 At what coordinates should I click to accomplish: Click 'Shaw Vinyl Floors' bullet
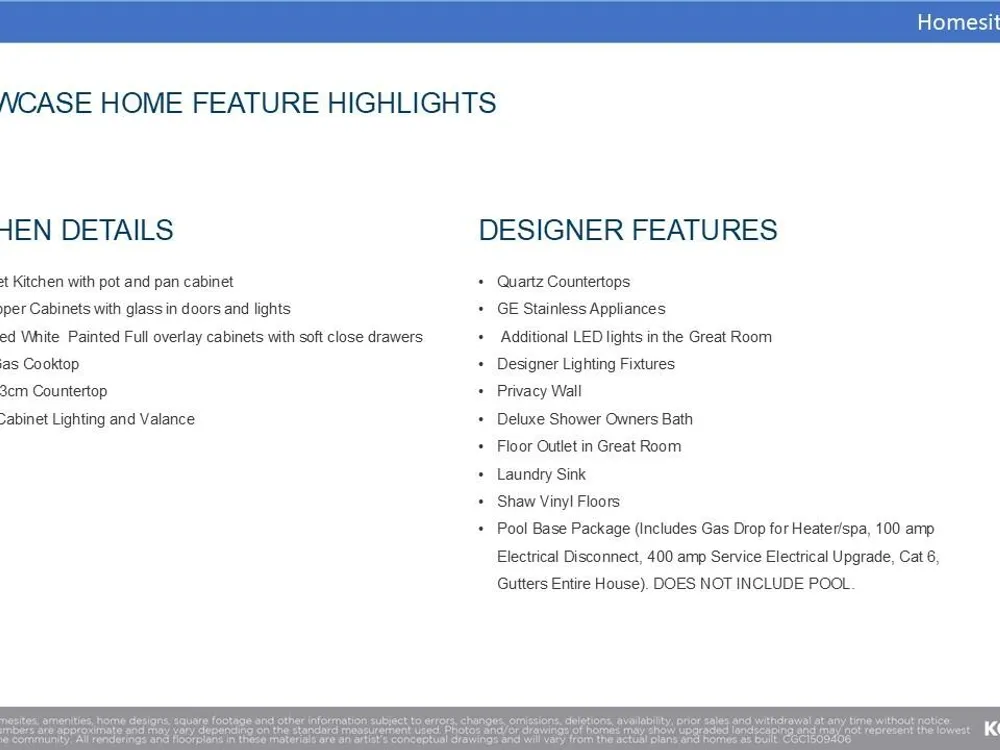pyautogui.click(x=558, y=501)
